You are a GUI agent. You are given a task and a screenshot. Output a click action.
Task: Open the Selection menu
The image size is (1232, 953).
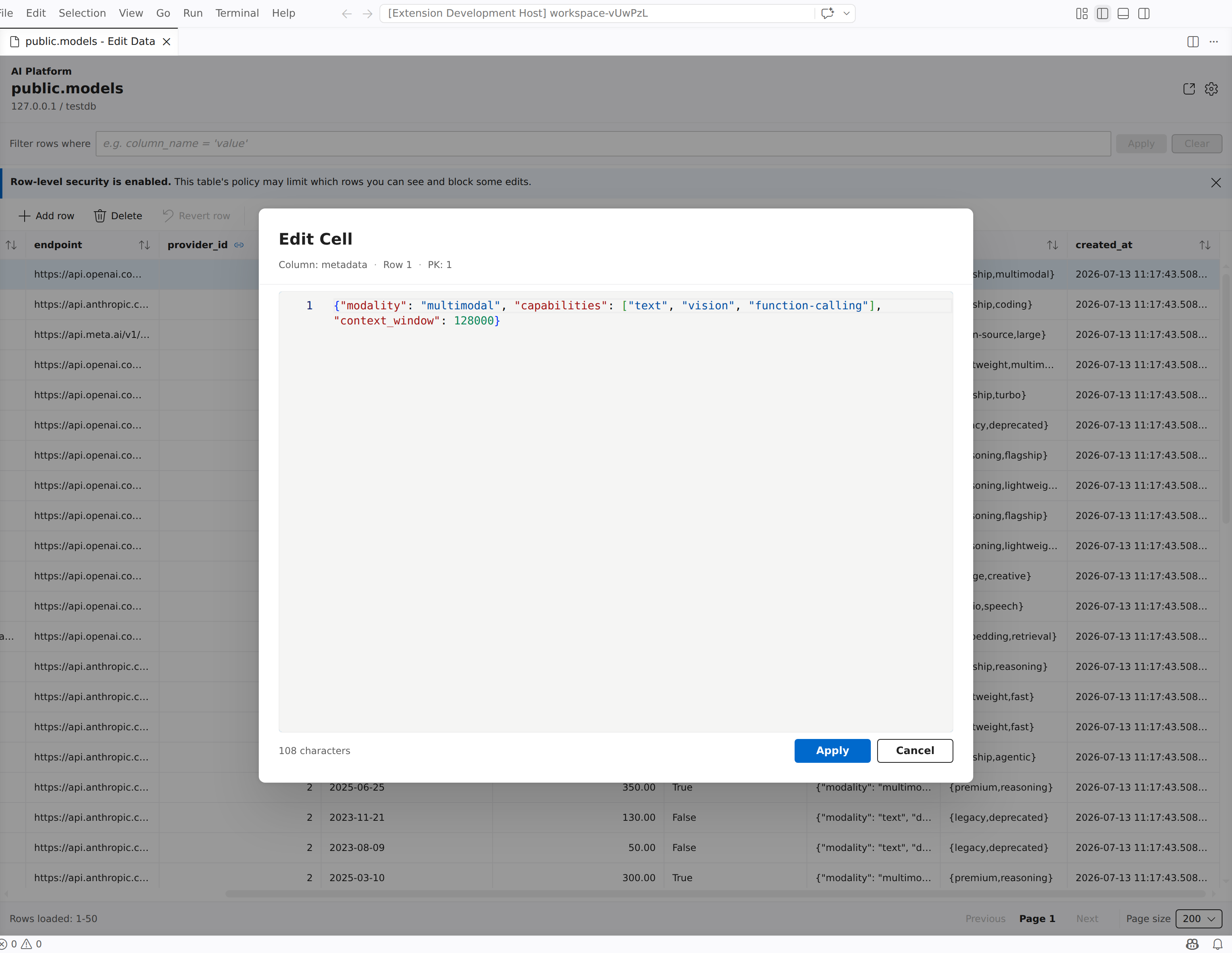click(x=83, y=13)
